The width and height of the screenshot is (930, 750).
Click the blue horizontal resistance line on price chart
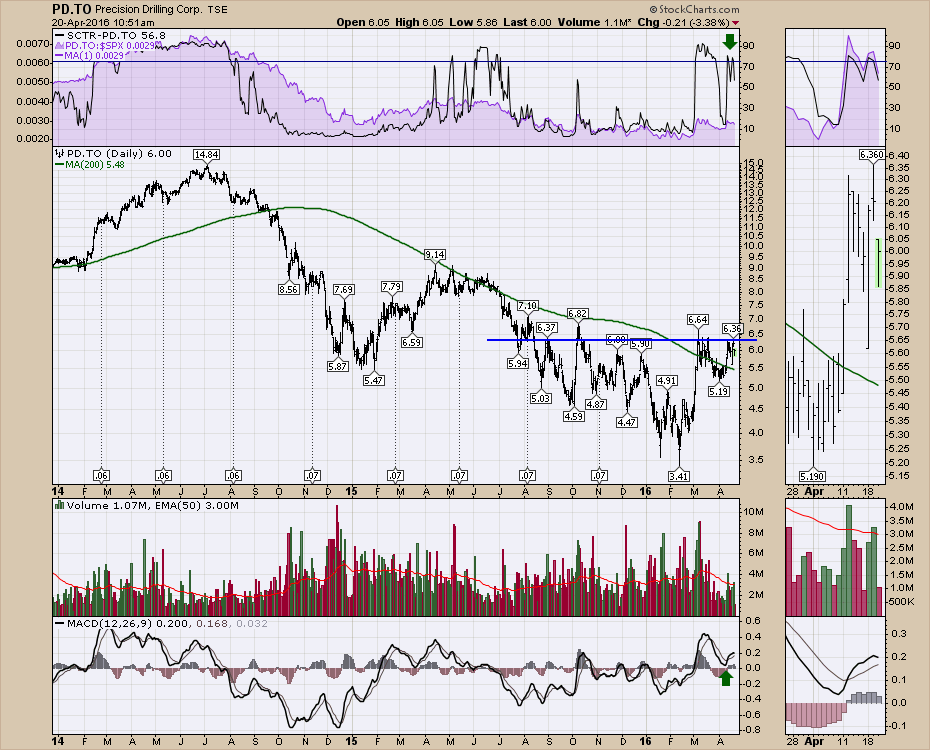[620, 340]
